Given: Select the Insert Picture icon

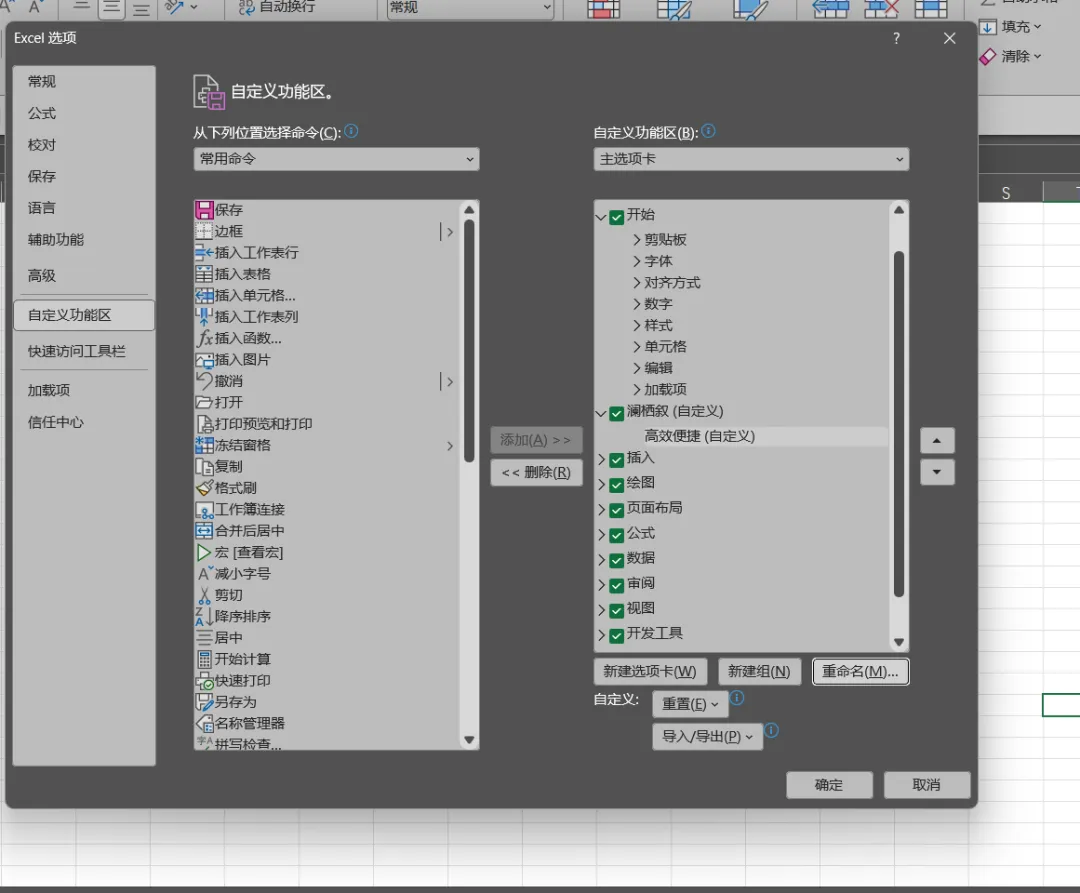Looking at the screenshot, I should coord(205,359).
